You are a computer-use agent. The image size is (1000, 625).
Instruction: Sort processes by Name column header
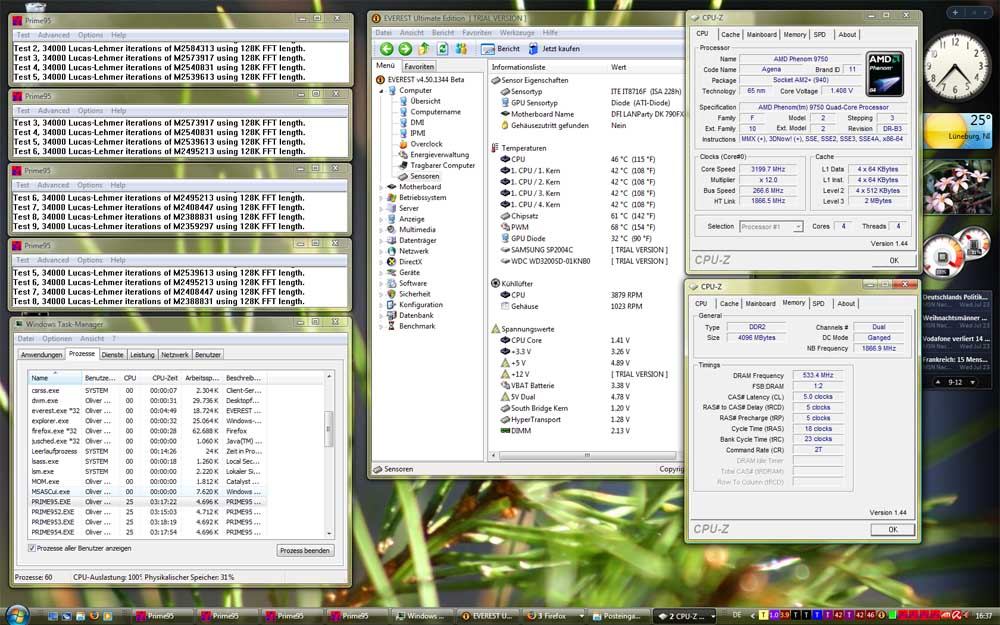[55, 378]
